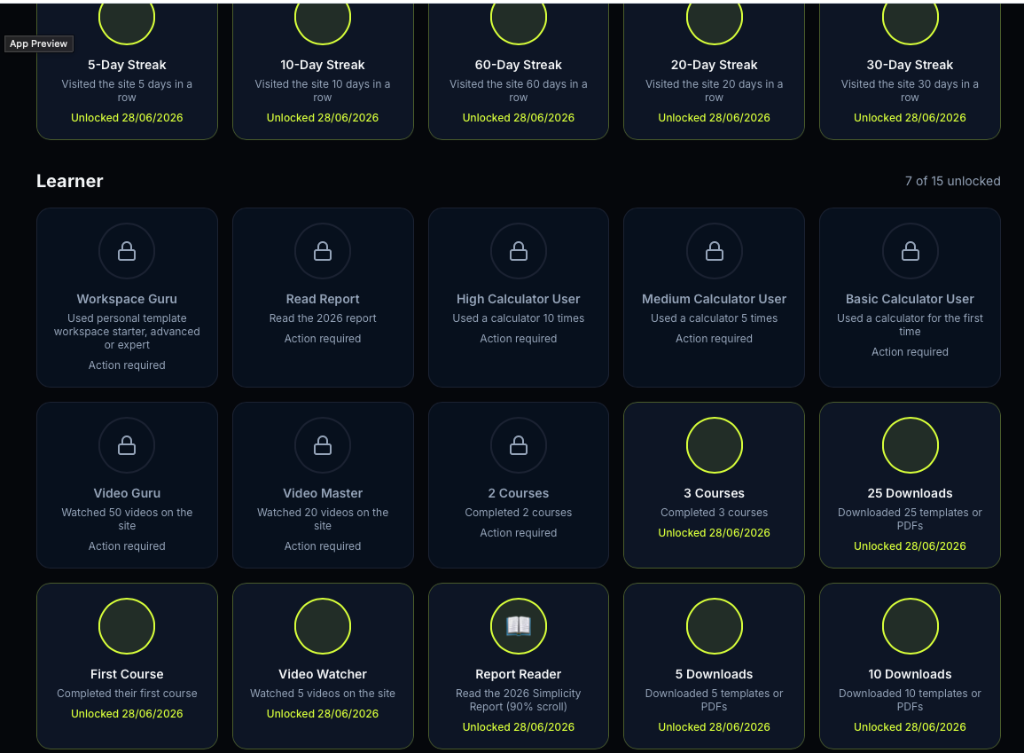Click "Used a calculator 10 times" description
This screenshot has width=1024, height=753.
(519, 318)
